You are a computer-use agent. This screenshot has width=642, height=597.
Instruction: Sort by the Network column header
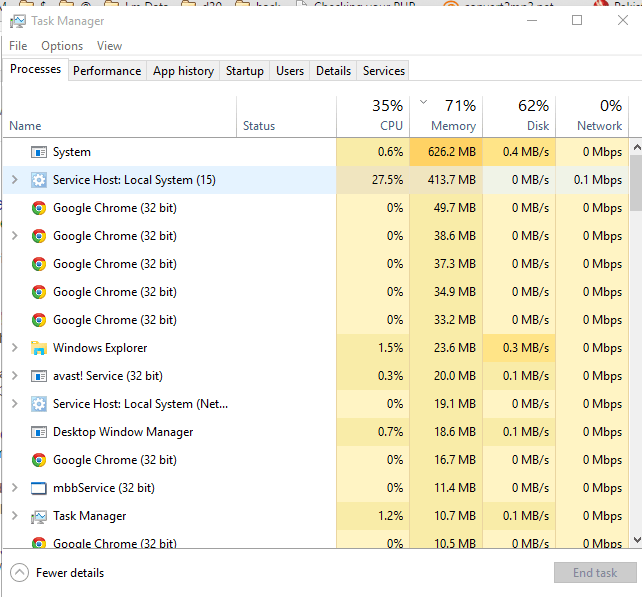pyautogui.click(x=592, y=117)
